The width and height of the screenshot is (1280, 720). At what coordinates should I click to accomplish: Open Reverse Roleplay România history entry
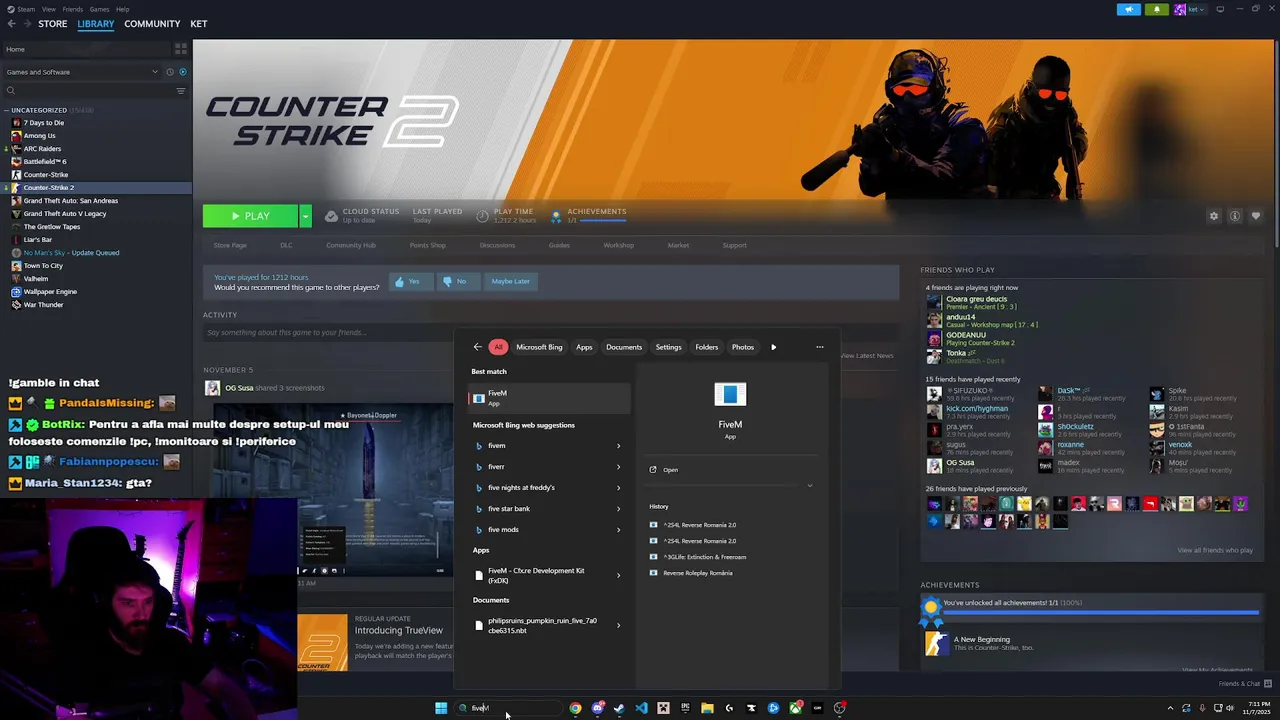tap(698, 573)
